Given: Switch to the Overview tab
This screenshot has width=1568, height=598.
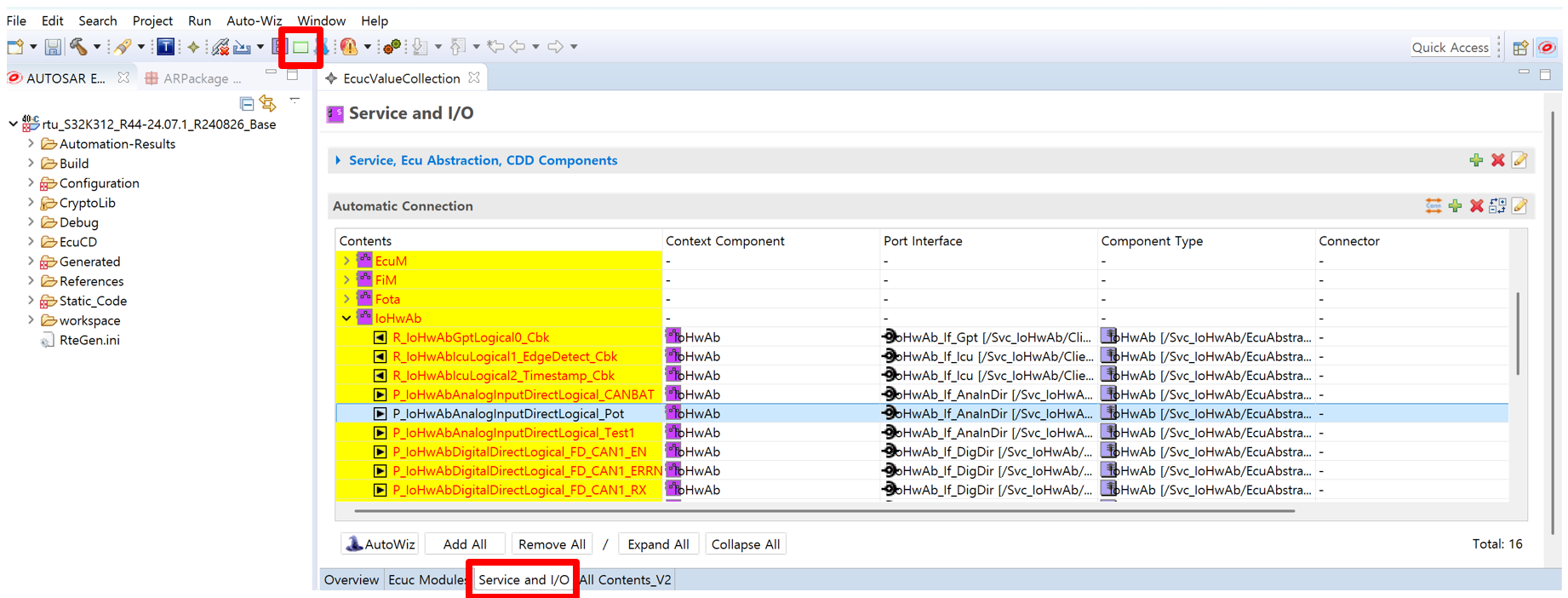Looking at the screenshot, I should coord(352,580).
